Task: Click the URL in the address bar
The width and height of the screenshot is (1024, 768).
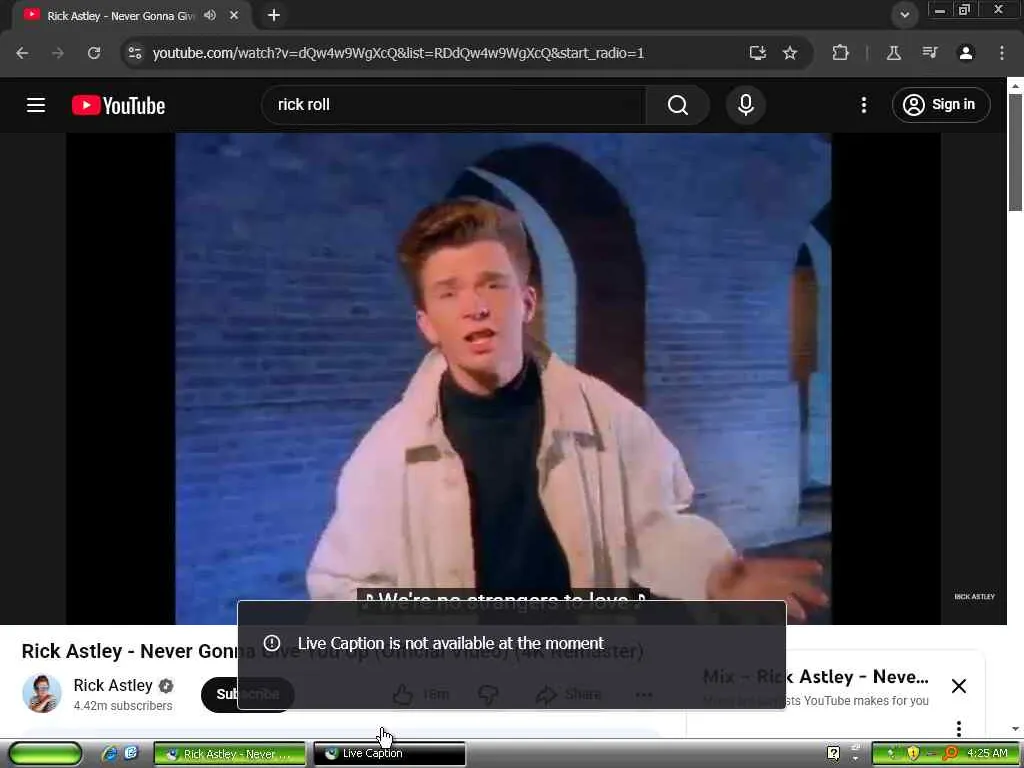Action: (x=398, y=53)
